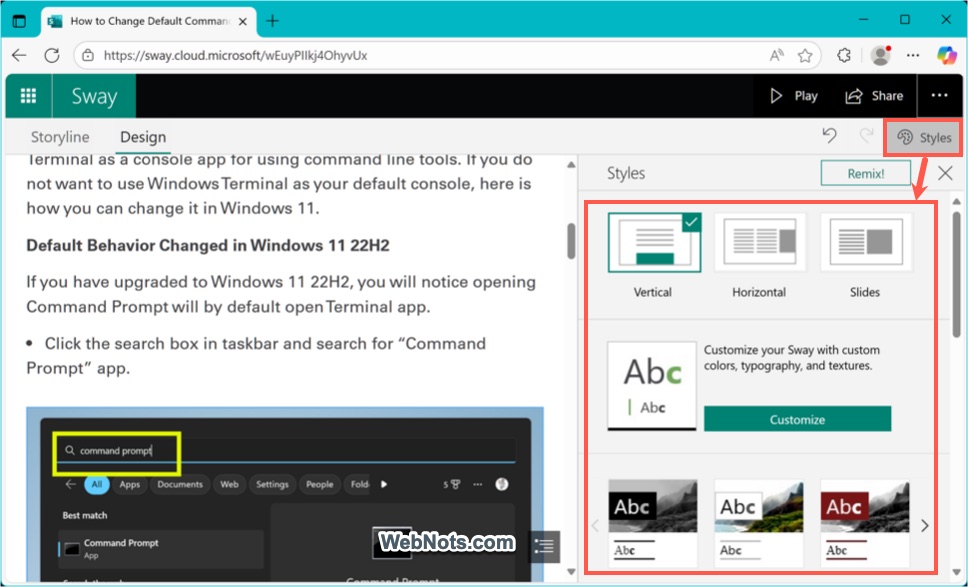Screen dimensions: 968x587
Task: Open the large Abc style preview
Action: (652, 386)
